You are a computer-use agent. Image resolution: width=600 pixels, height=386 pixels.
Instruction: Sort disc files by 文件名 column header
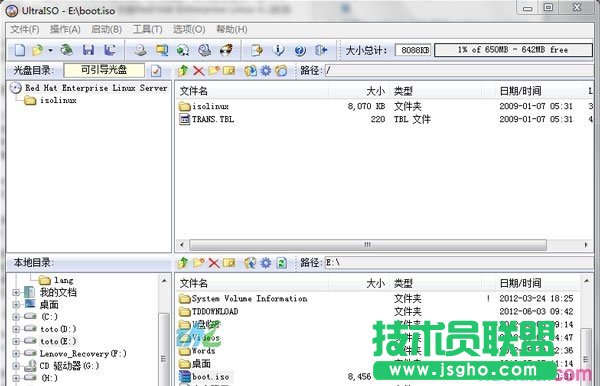[x=252, y=91]
